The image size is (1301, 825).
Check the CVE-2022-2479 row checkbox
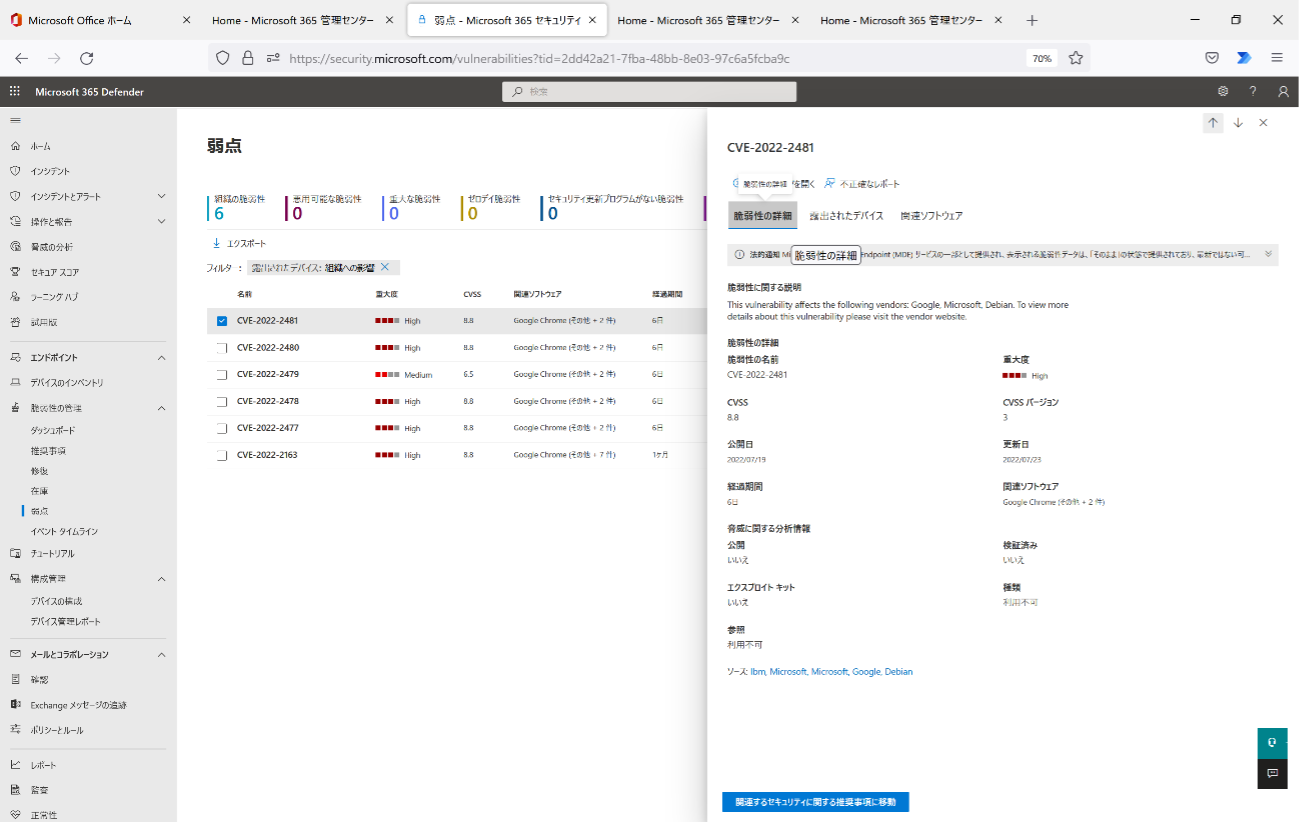pyautogui.click(x=222, y=375)
